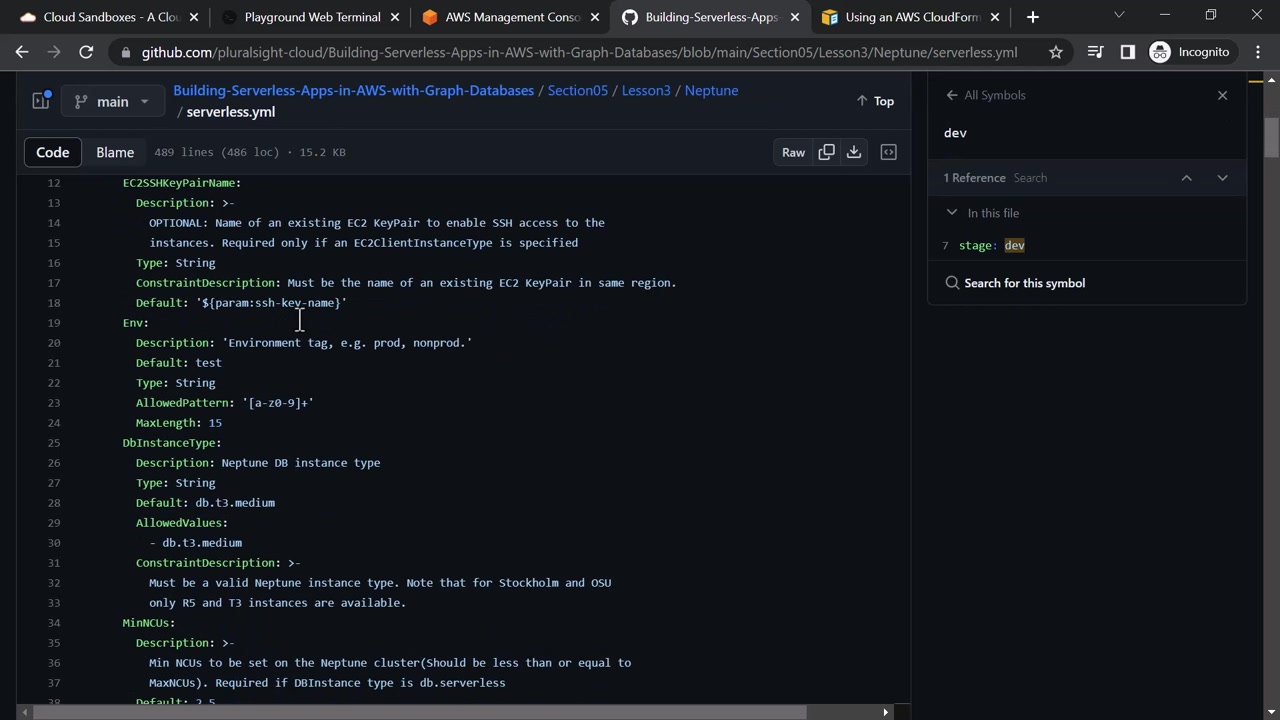Download the raw serverless.yml file
Screen dimensions: 1280x720
click(854, 152)
